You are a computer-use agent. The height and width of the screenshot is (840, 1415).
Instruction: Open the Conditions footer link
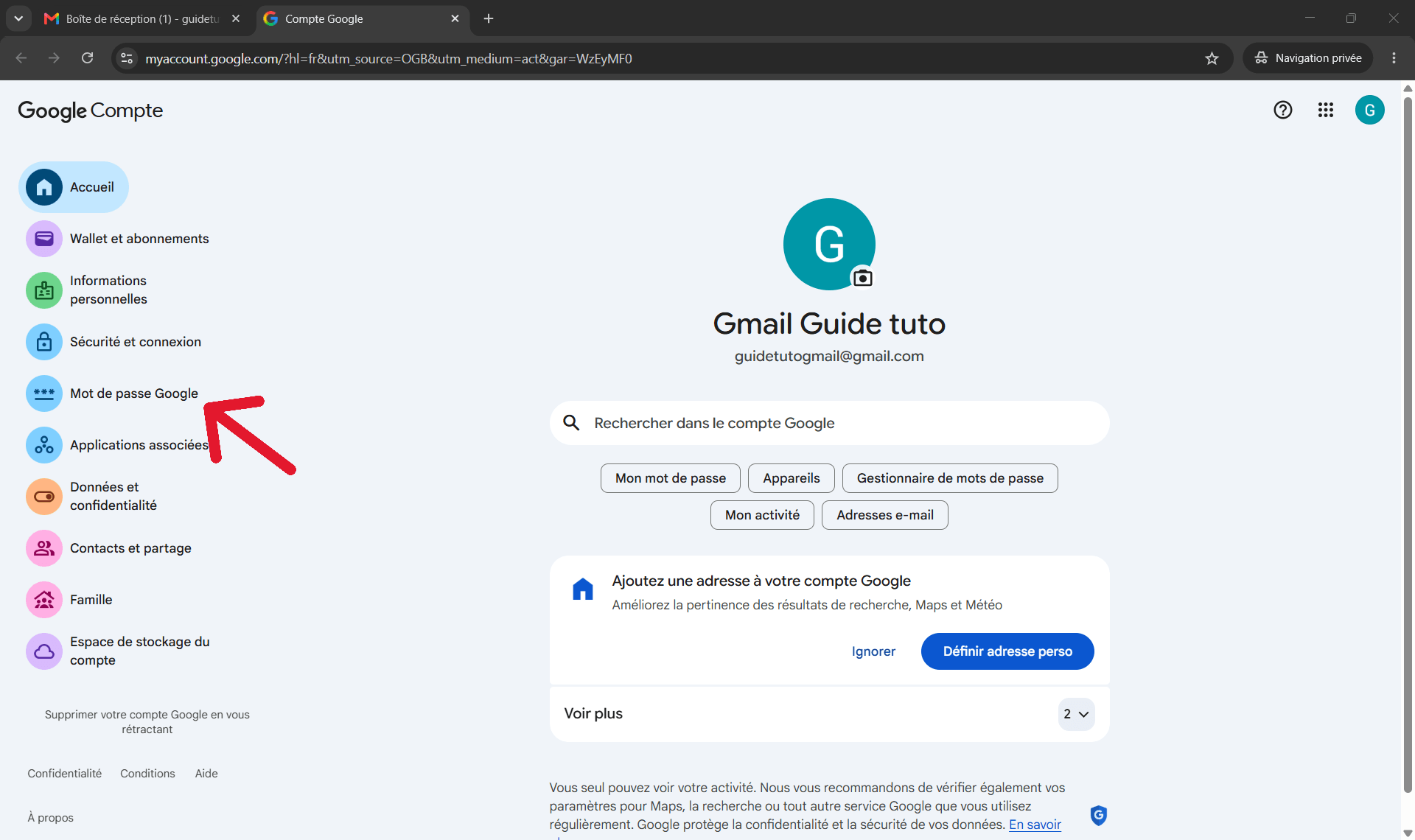[x=147, y=774]
